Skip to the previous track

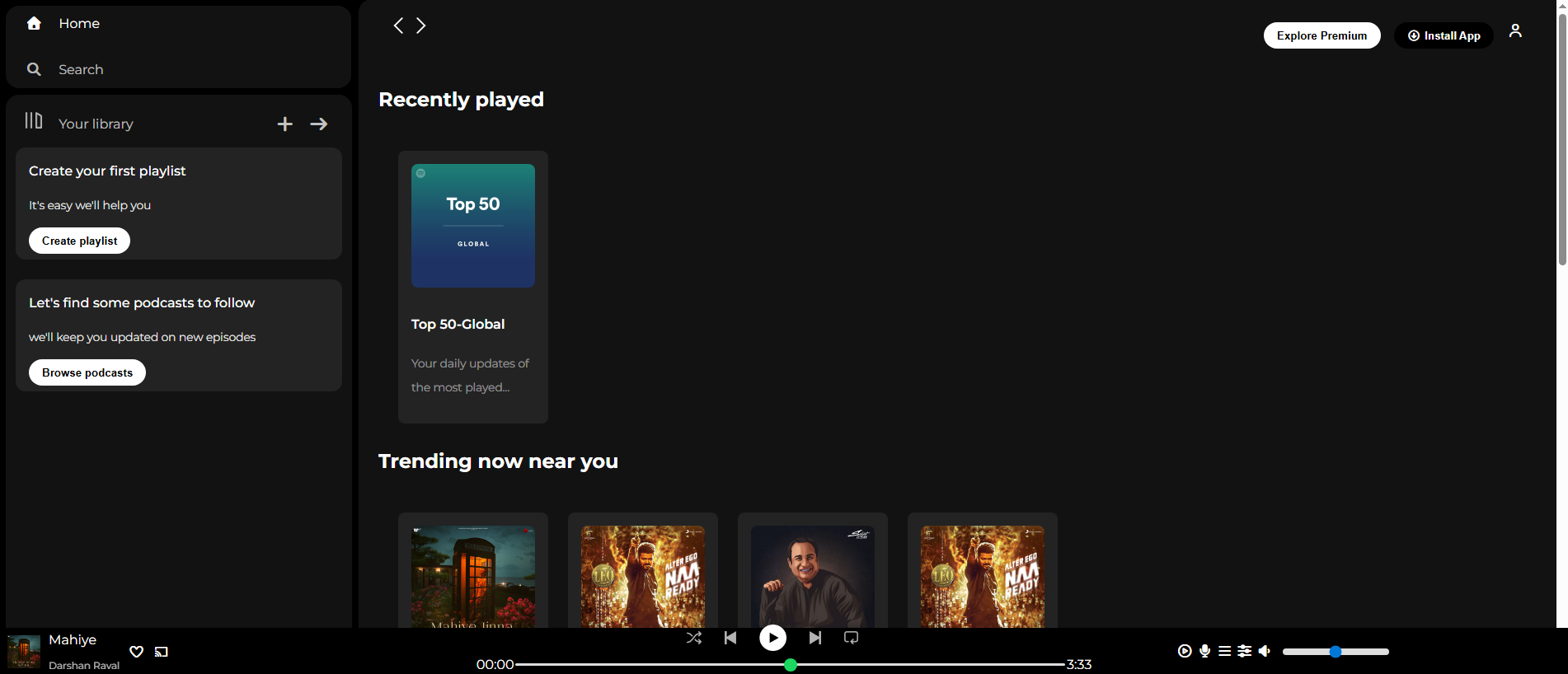click(730, 638)
